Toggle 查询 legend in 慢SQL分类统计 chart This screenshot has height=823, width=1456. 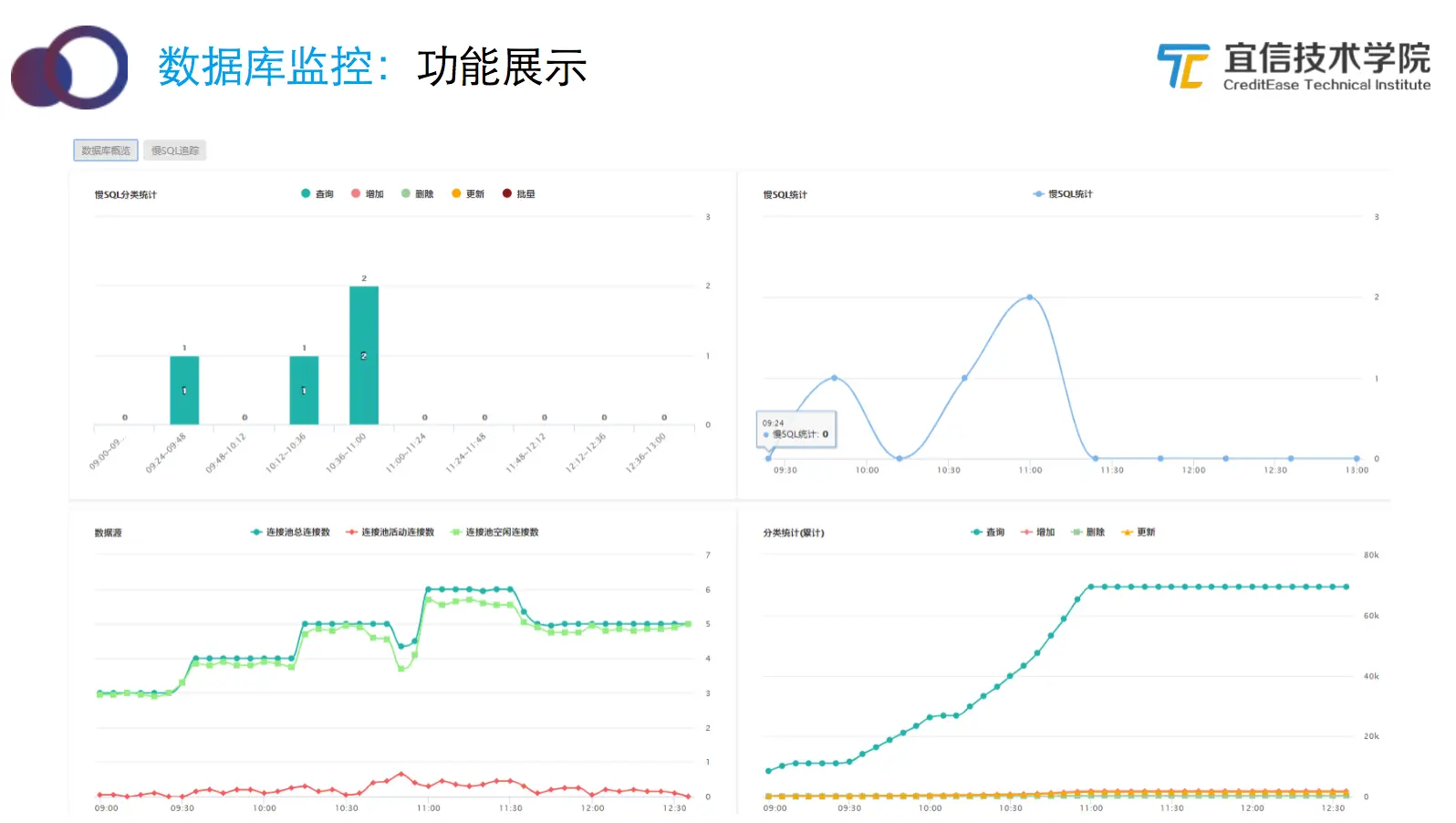pyautogui.click(x=317, y=193)
